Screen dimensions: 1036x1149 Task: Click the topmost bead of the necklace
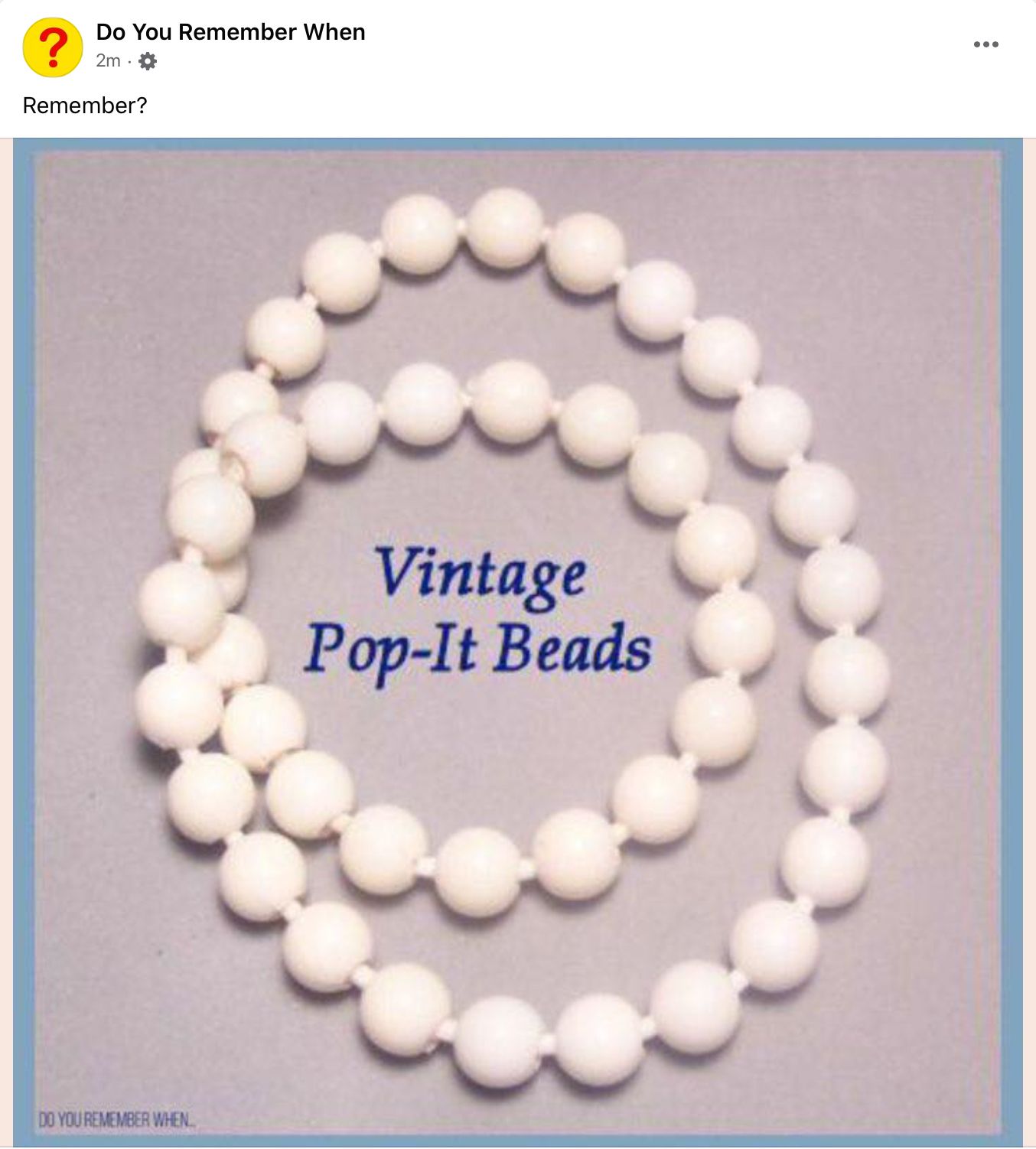click(x=505, y=228)
